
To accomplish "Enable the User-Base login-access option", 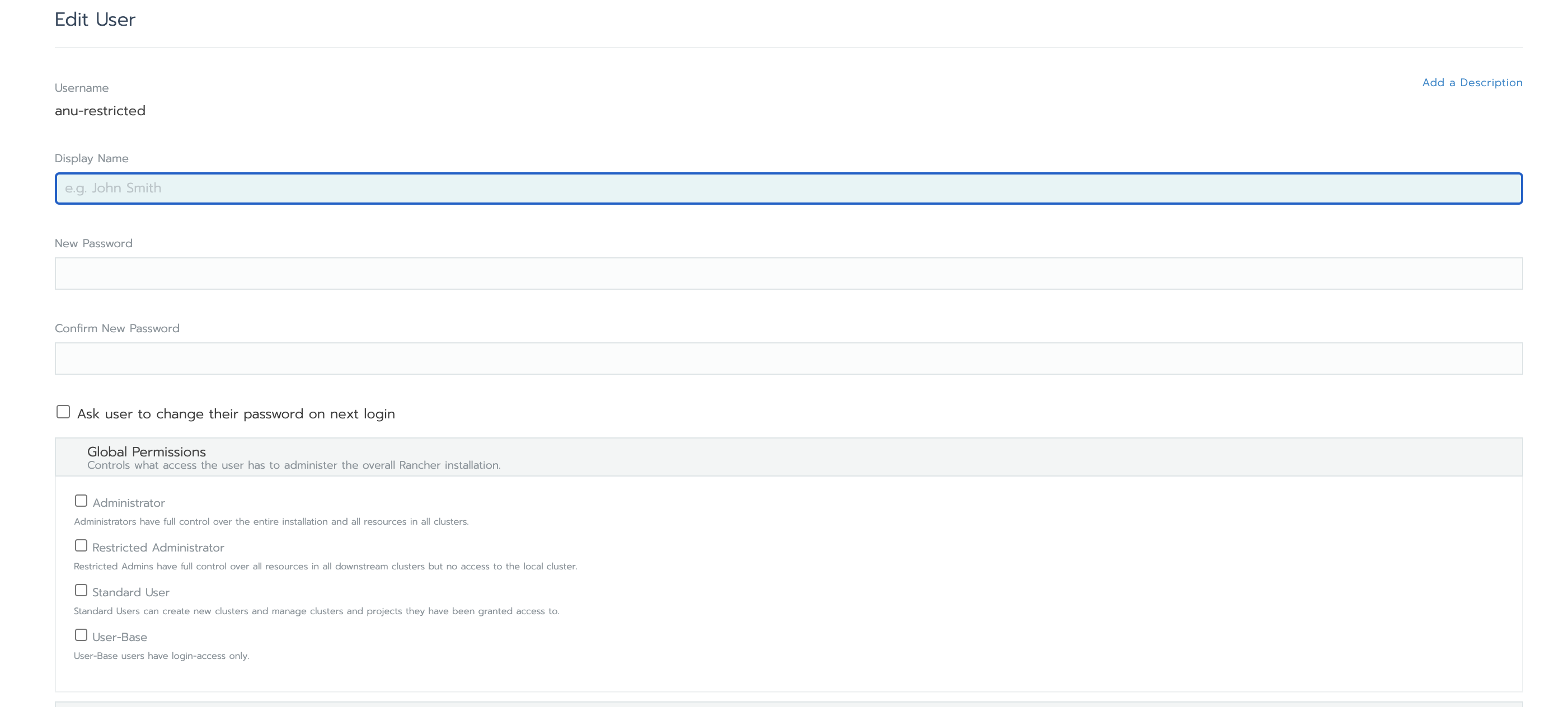I will tap(81, 635).
